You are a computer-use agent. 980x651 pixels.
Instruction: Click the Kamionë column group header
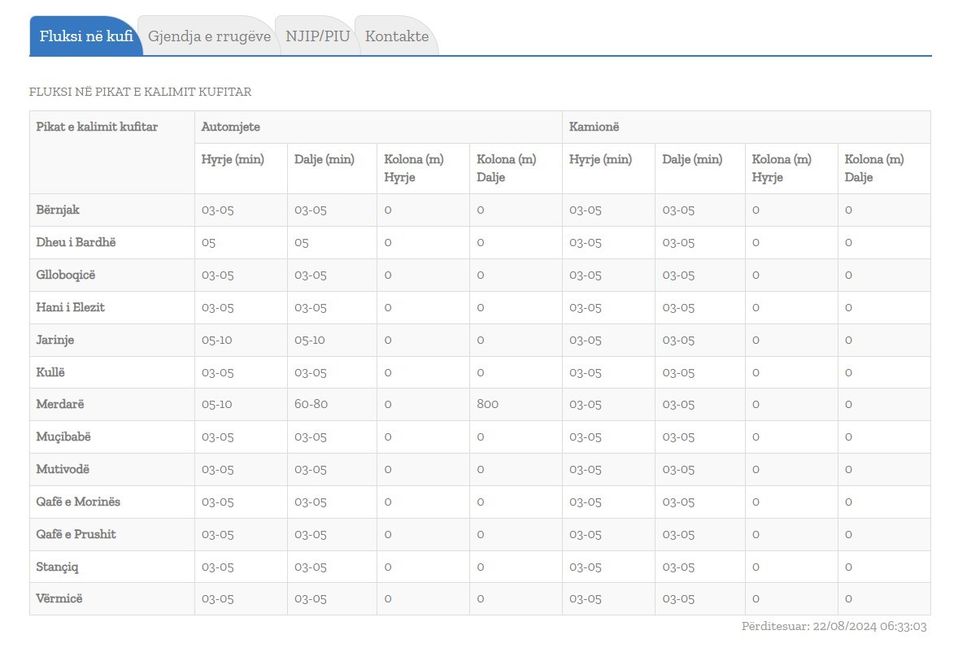[594, 127]
